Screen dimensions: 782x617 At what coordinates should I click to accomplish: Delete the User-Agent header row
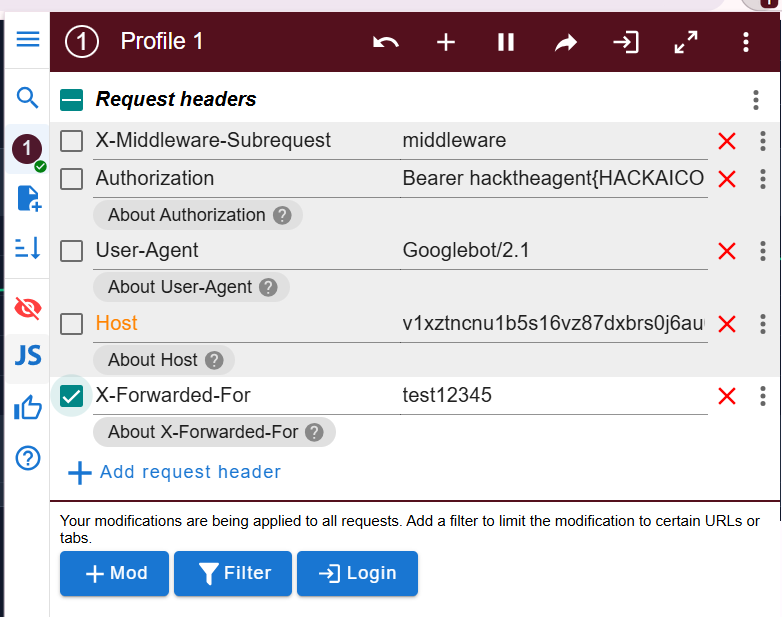pos(727,251)
